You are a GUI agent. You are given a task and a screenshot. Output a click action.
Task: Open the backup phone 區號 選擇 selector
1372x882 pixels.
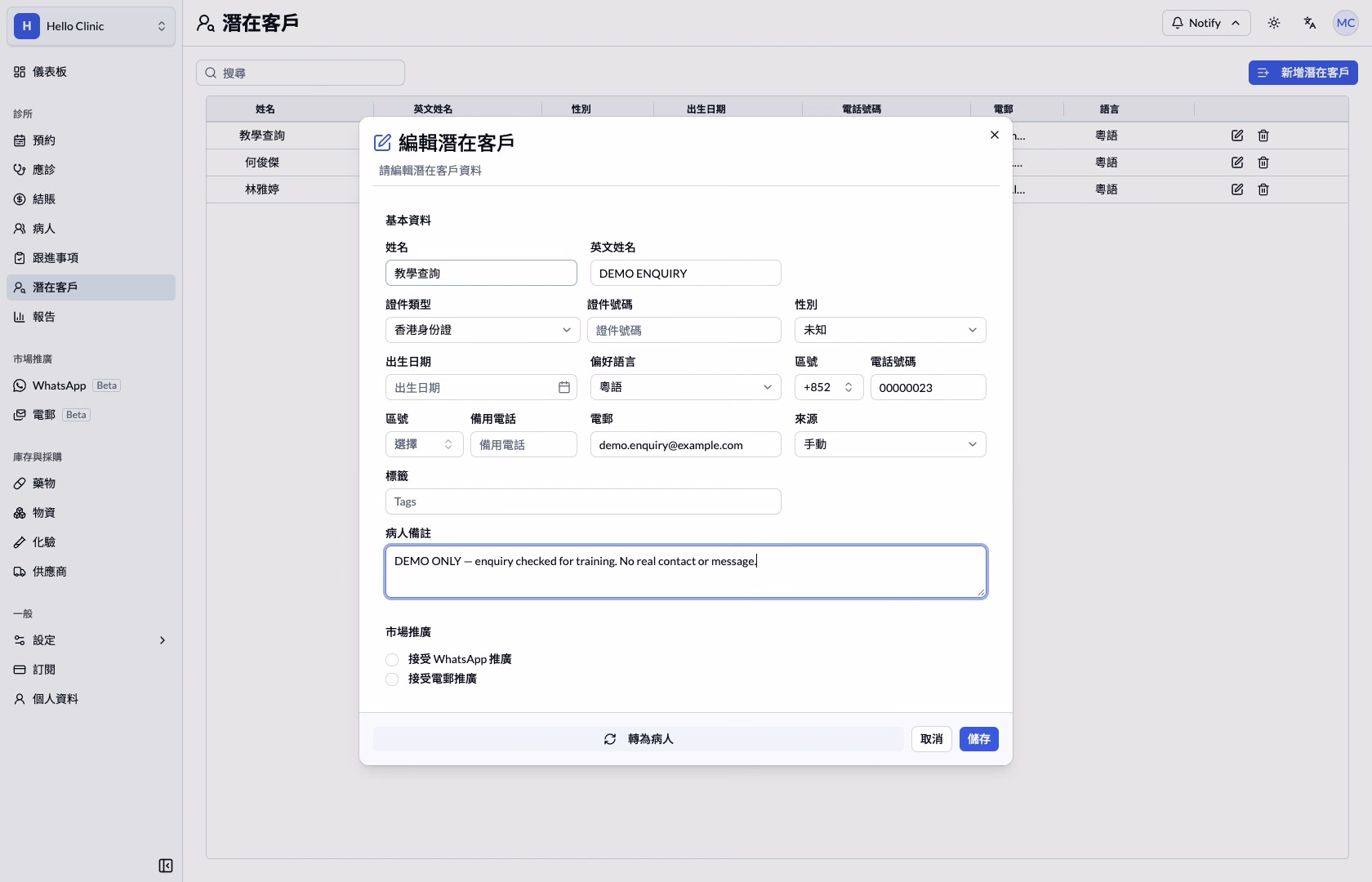(425, 444)
